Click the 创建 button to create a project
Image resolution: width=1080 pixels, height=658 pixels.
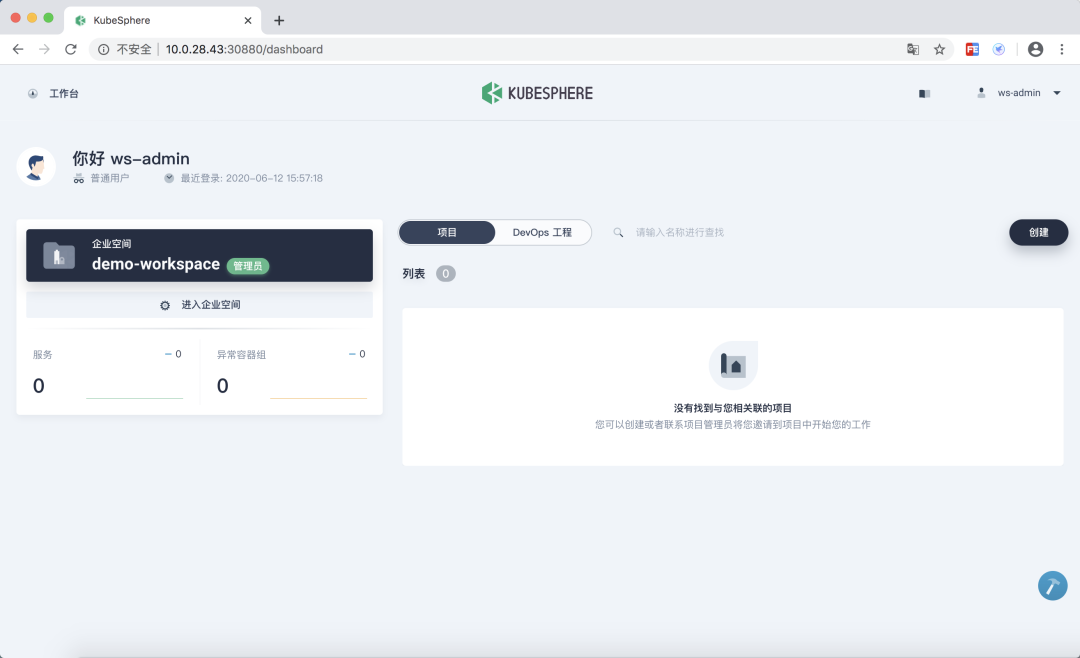click(x=1038, y=231)
